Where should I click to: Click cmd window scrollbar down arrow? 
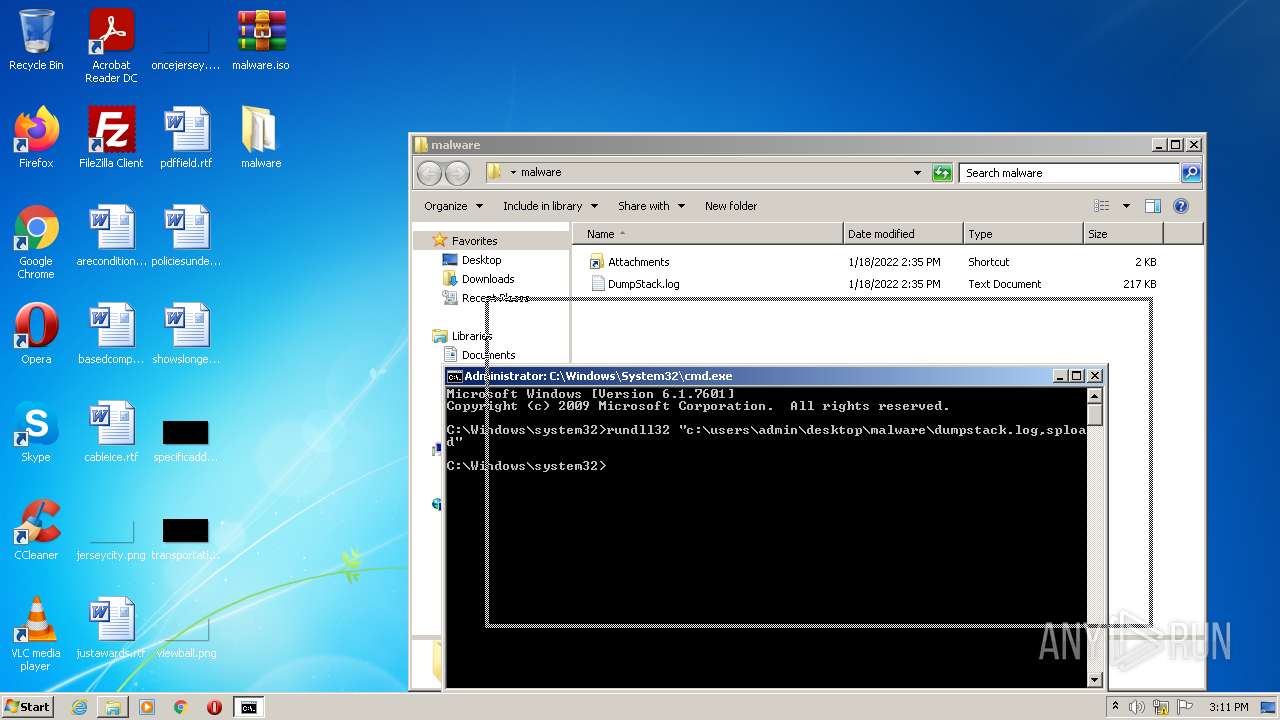[x=1095, y=680]
